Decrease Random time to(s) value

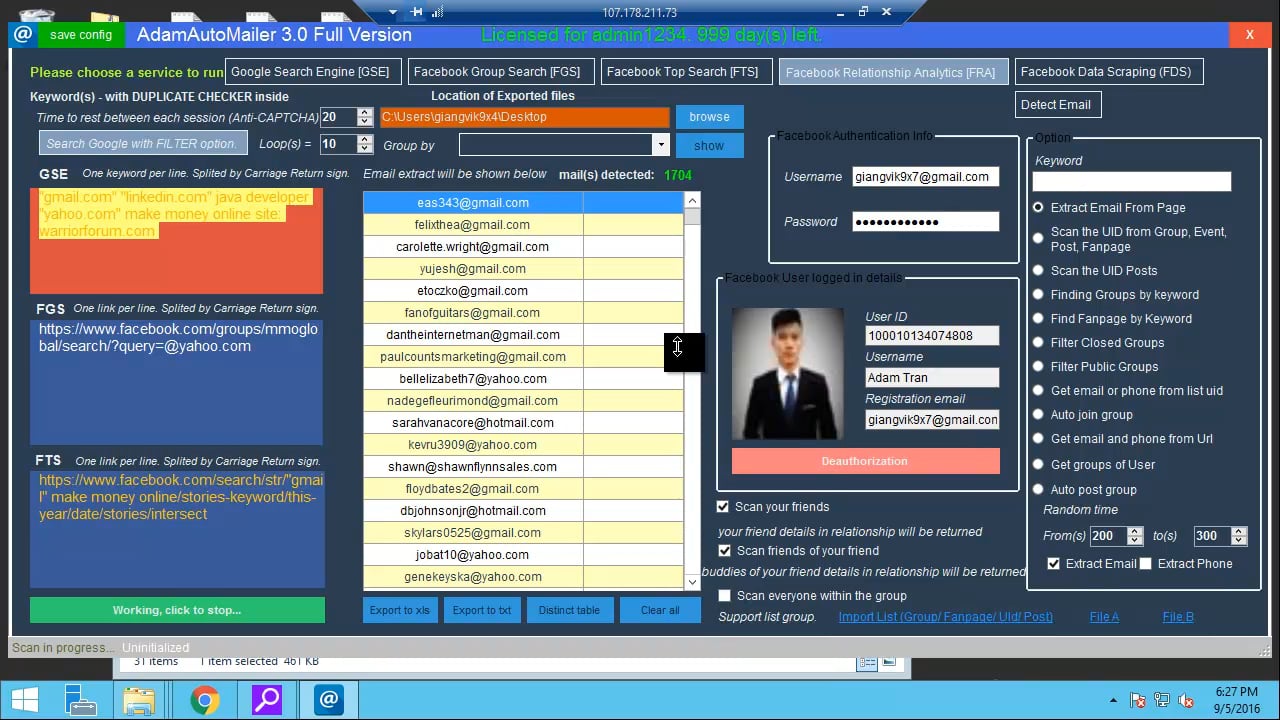tap(1239, 540)
